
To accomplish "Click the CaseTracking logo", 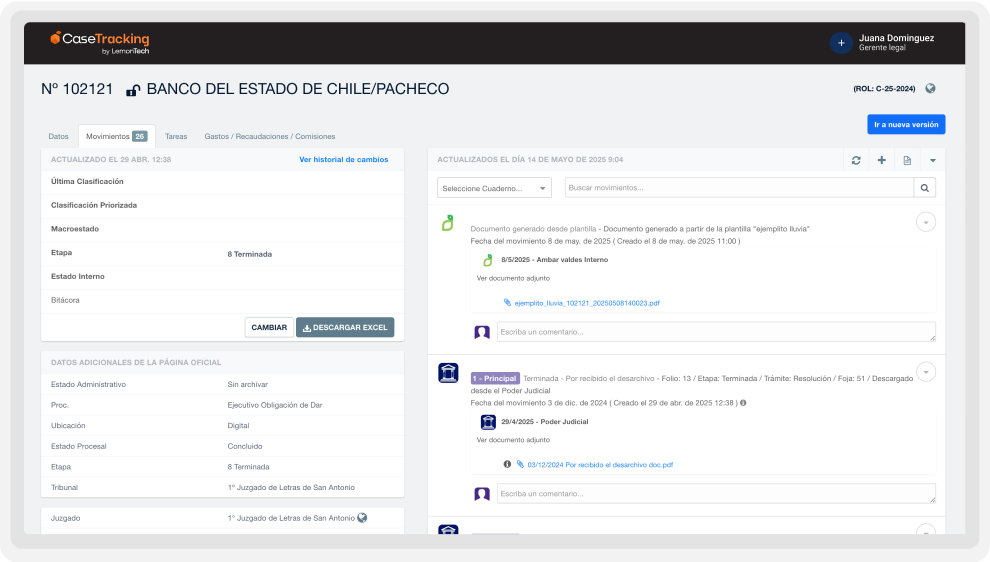I will click(x=100, y=42).
